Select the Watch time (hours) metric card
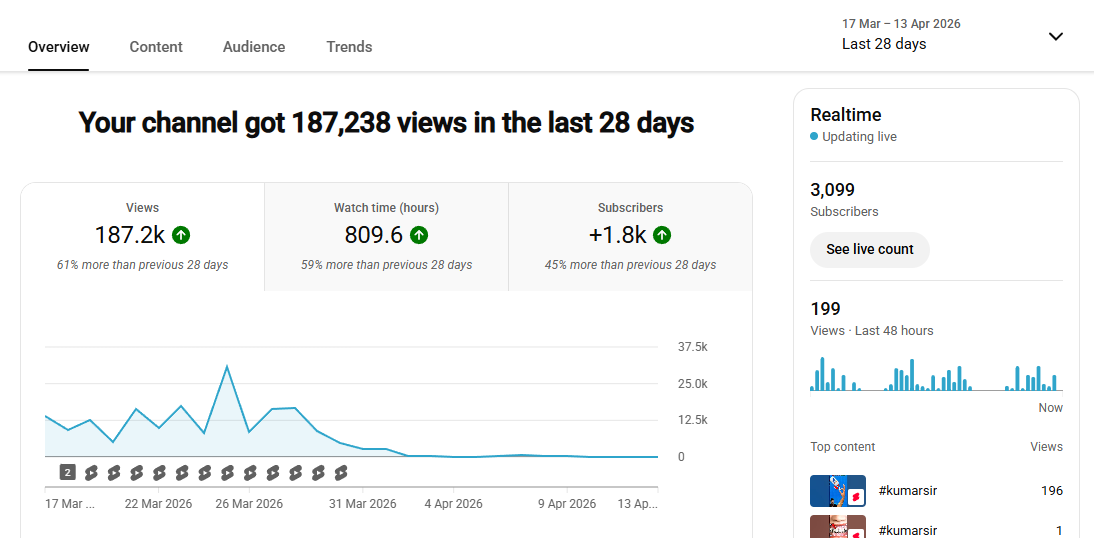This screenshot has height=538, width=1094. point(386,237)
